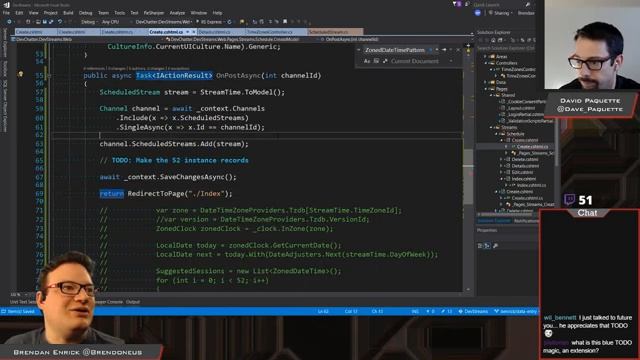Screen dimensions: 640x360
Task: Open the Tools menu
Action: [x=120, y=13]
